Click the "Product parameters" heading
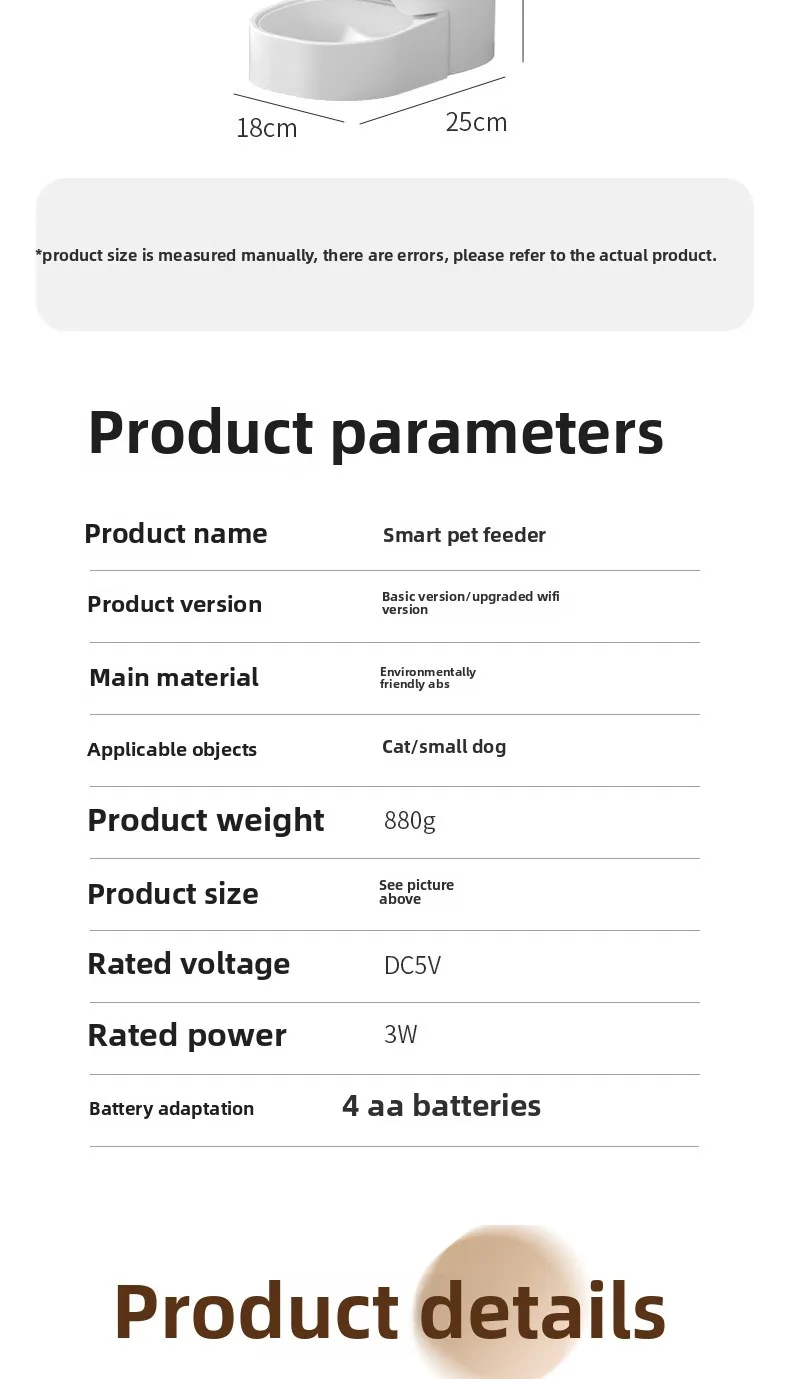790x1379 pixels. click(x=375, y=432)
